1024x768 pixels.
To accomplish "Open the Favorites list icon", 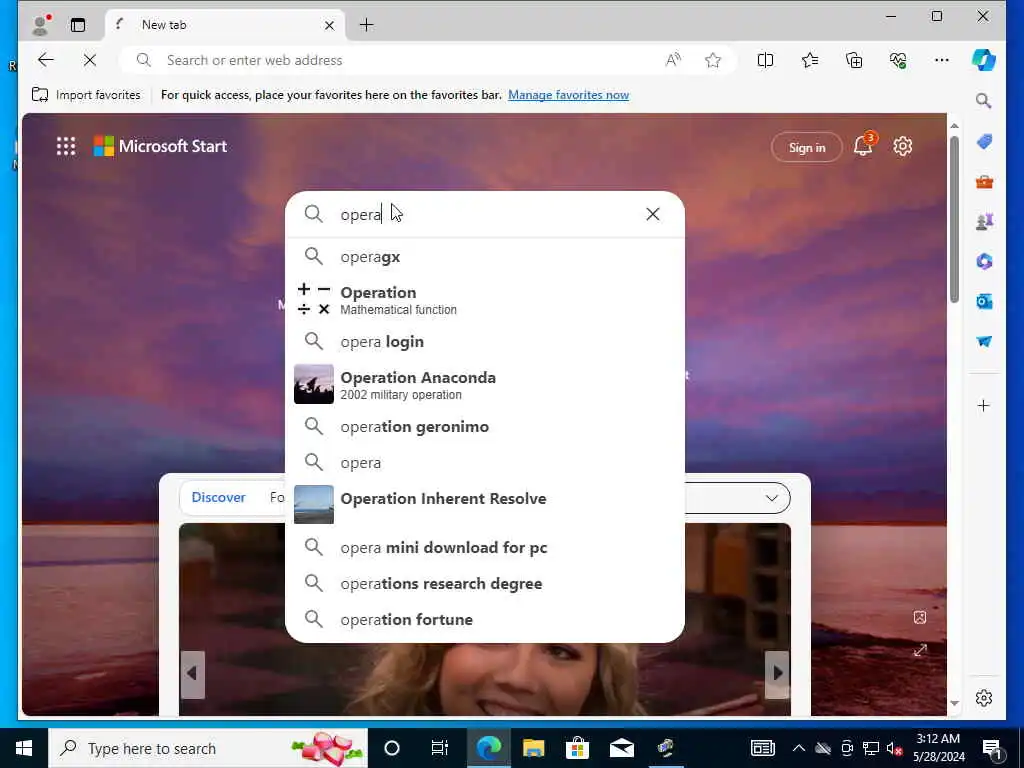I will (809, 60).
